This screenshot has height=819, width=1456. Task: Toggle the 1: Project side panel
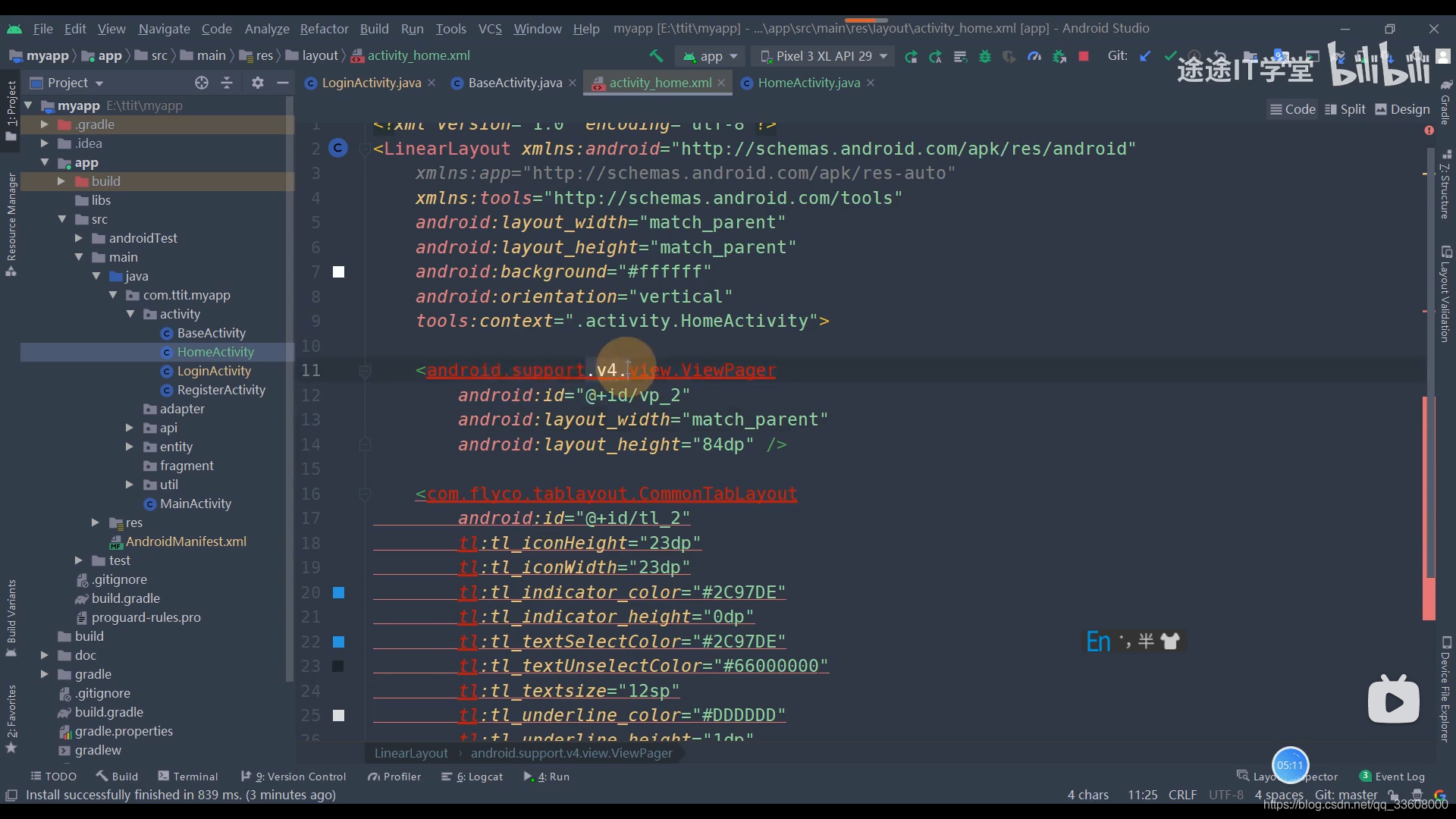[11, 110]
